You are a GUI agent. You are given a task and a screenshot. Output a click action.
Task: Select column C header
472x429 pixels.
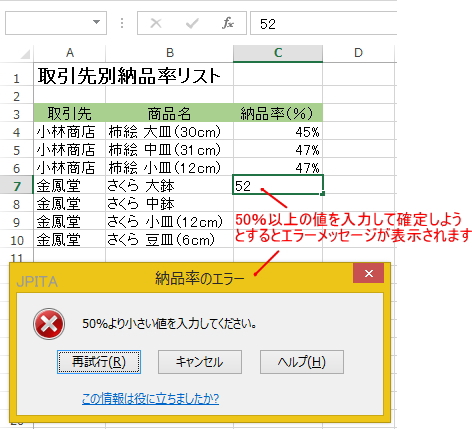[x=278, y=53]
